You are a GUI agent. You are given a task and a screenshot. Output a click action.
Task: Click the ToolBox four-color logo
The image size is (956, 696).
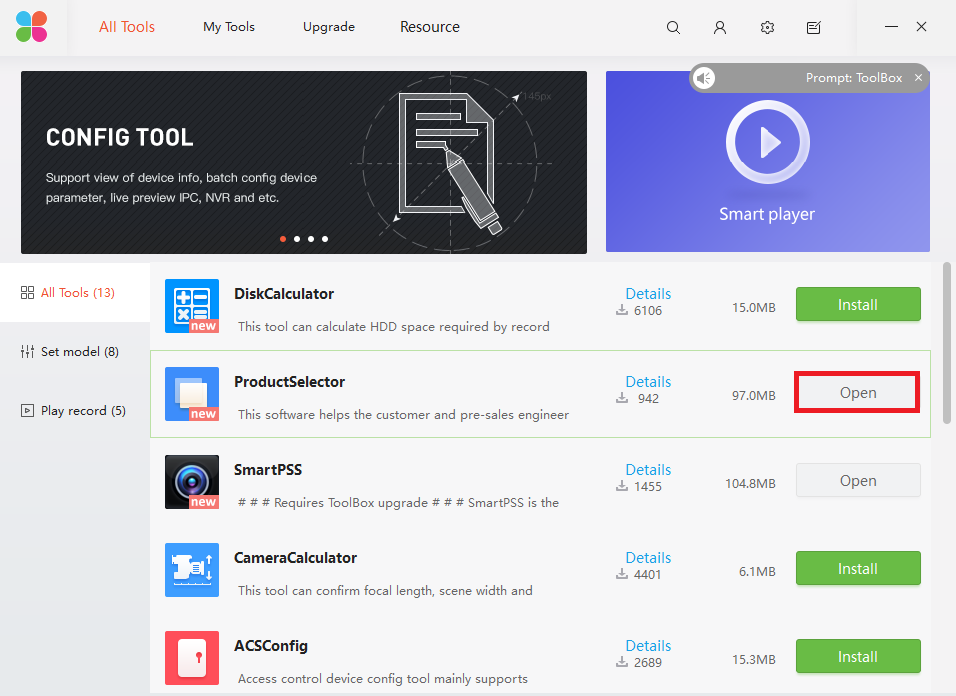32,27
